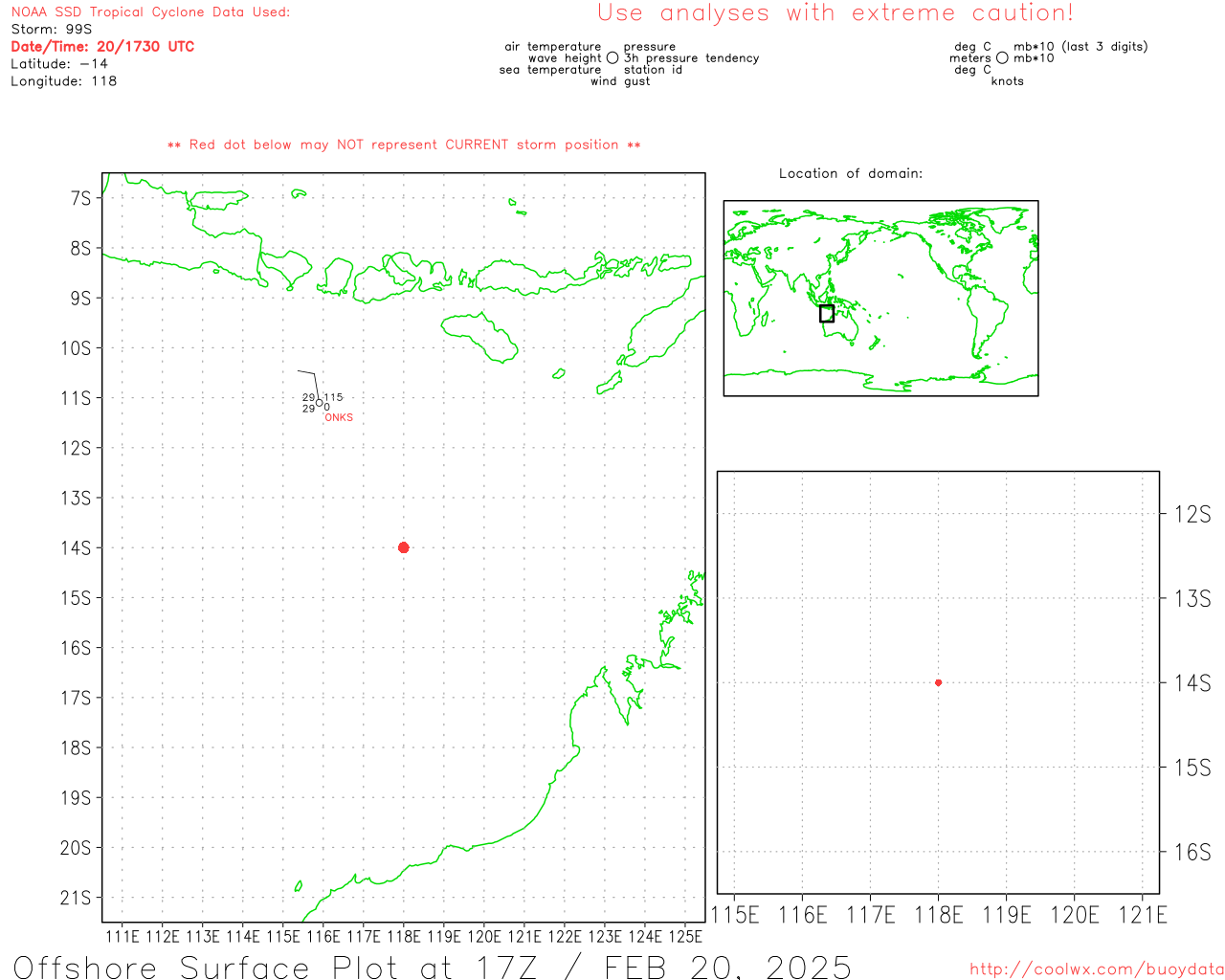Click the 21S latitude label on main map
This screenshot has height=980, width=1225.
click(x=76, y=898)
